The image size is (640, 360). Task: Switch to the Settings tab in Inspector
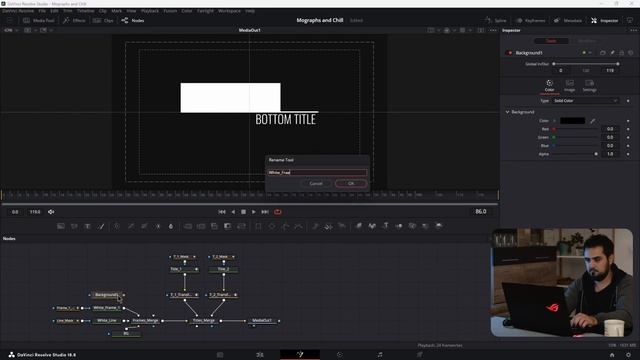pyautogui.click(x=589, y=86)
